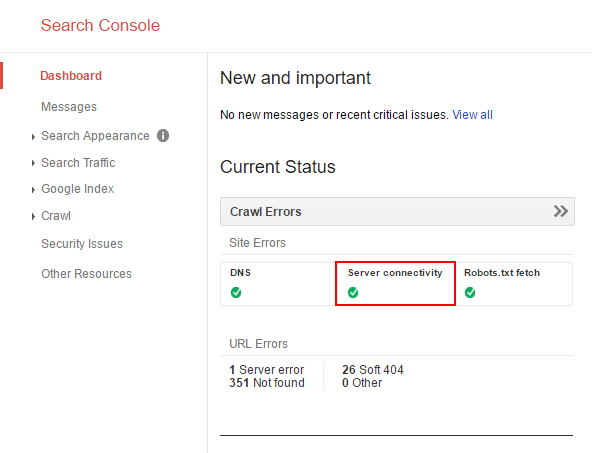
Task: Open the Crawl Errors report header
Action: (397, 211)
